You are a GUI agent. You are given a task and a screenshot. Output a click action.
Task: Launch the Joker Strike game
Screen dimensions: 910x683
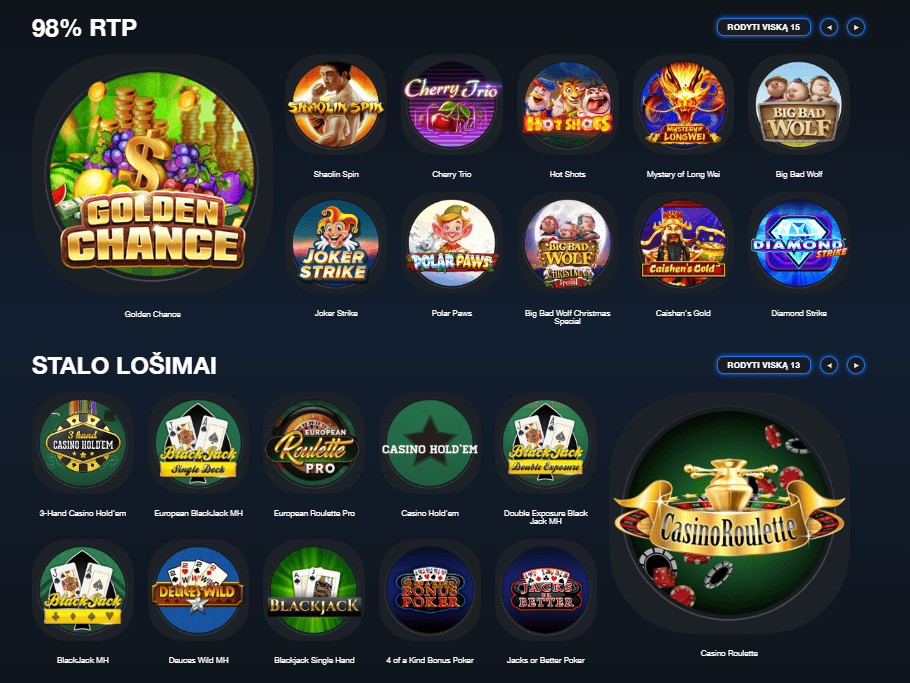336,243
